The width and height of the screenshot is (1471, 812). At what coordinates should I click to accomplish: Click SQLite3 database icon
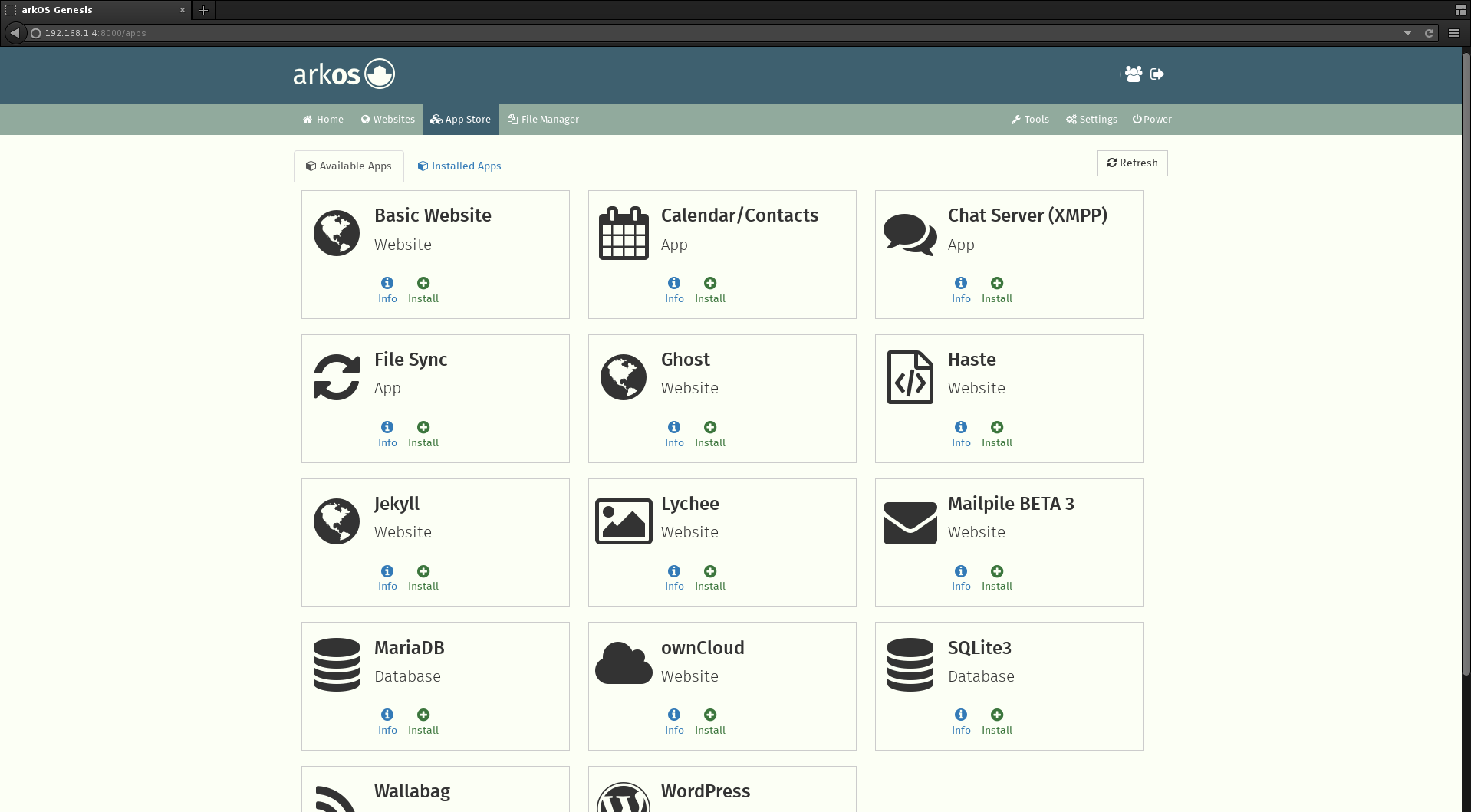click(910, 665)
